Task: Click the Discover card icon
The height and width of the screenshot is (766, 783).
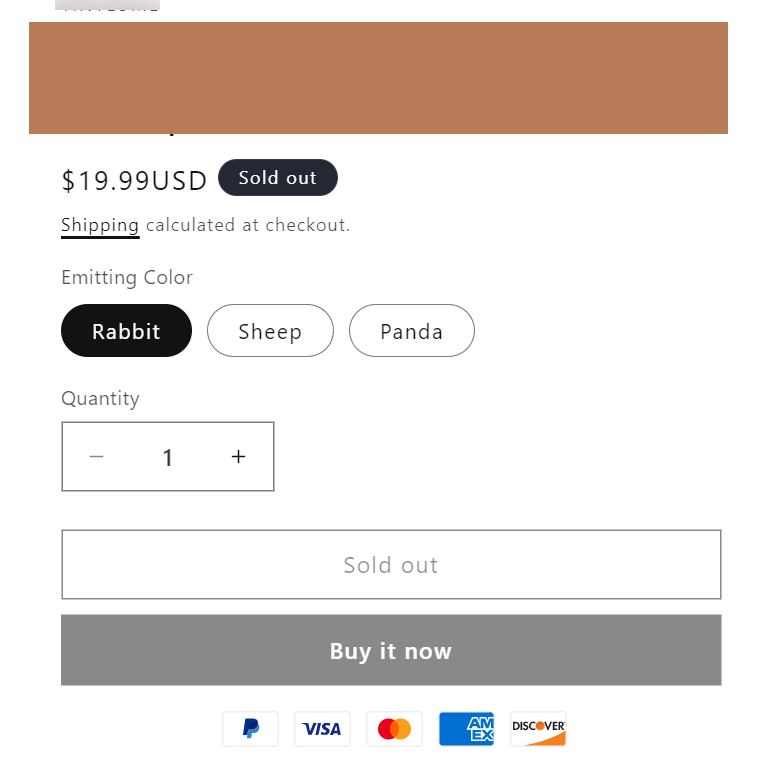Action: tap(538, 729)
